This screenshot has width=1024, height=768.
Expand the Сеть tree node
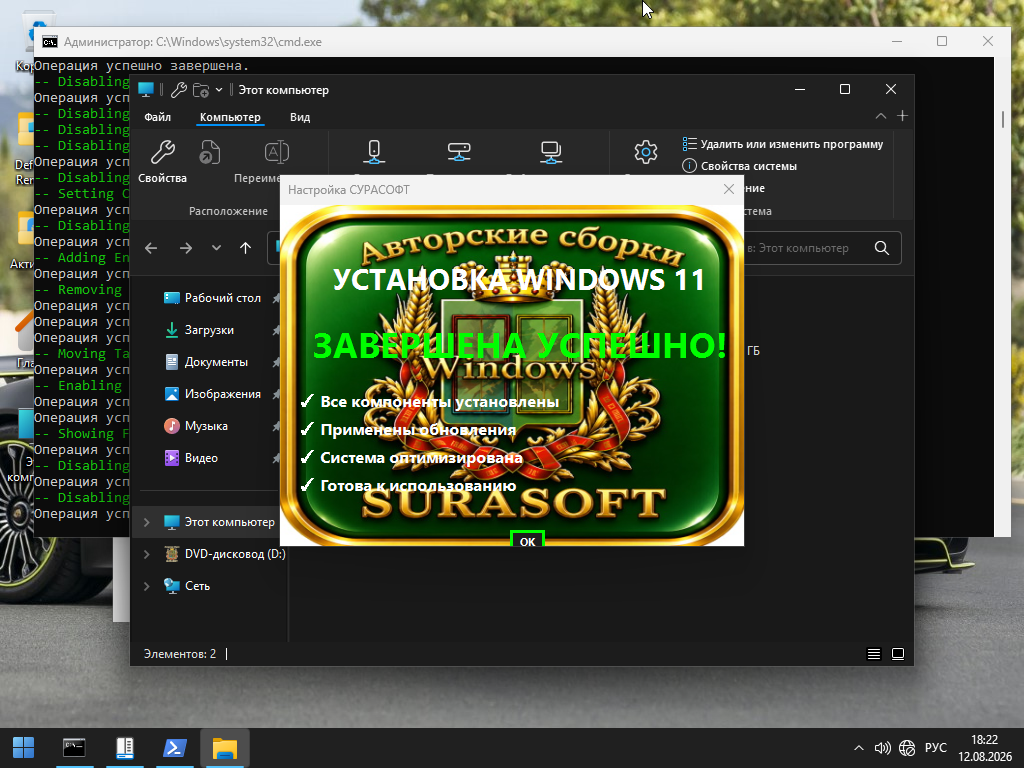point(146,586)
